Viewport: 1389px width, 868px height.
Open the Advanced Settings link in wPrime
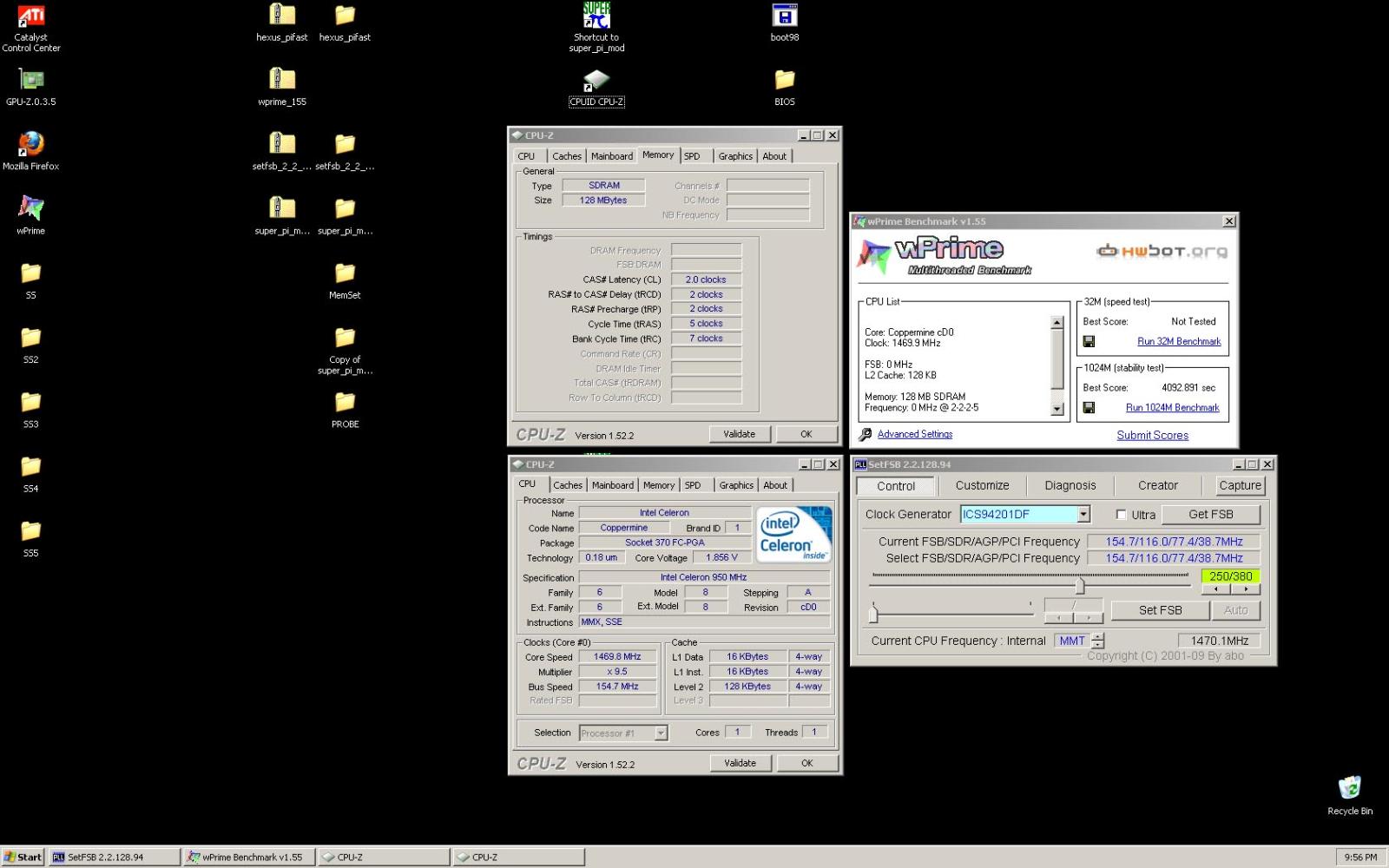point(915,434)
